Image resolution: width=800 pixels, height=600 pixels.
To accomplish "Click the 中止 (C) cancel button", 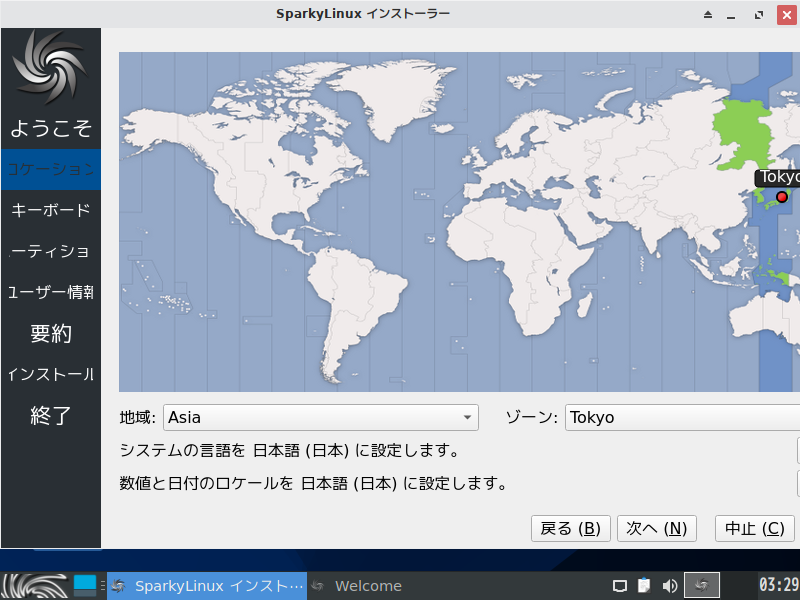I will (x=755, y=528).
